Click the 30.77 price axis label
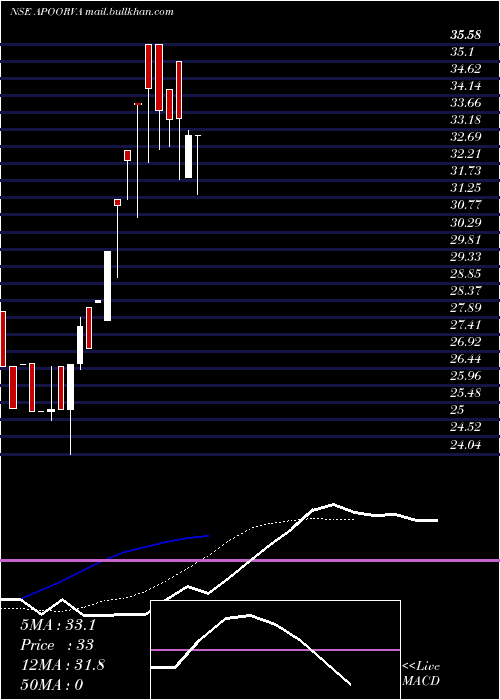The height and width of the screenshot is (700, 500). pos(466,205)
